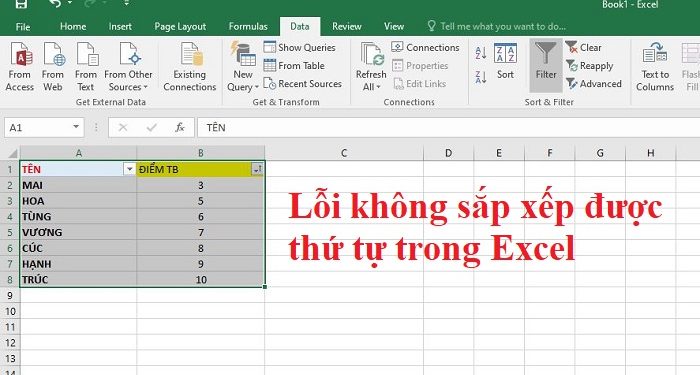
Task: Cancel formula entry X icon
Action: [123, 128]
